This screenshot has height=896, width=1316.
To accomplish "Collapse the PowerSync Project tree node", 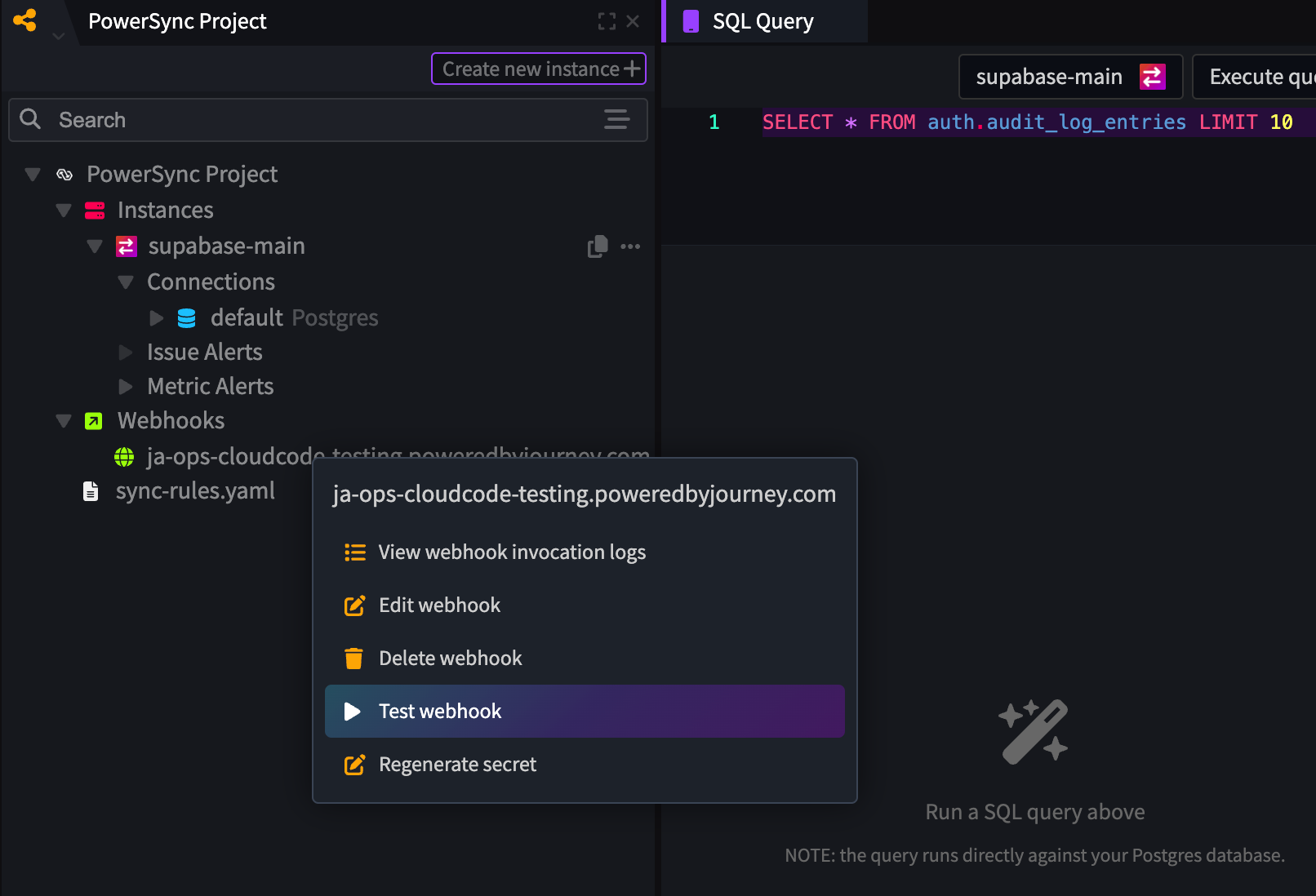I will (x=33, y=174).
